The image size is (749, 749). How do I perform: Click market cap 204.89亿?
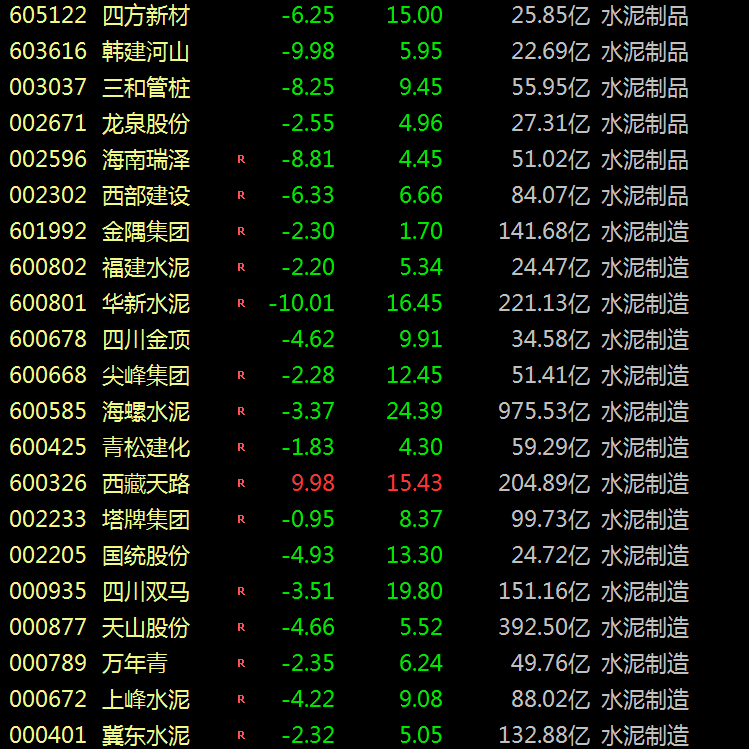(x=544, y=483)
